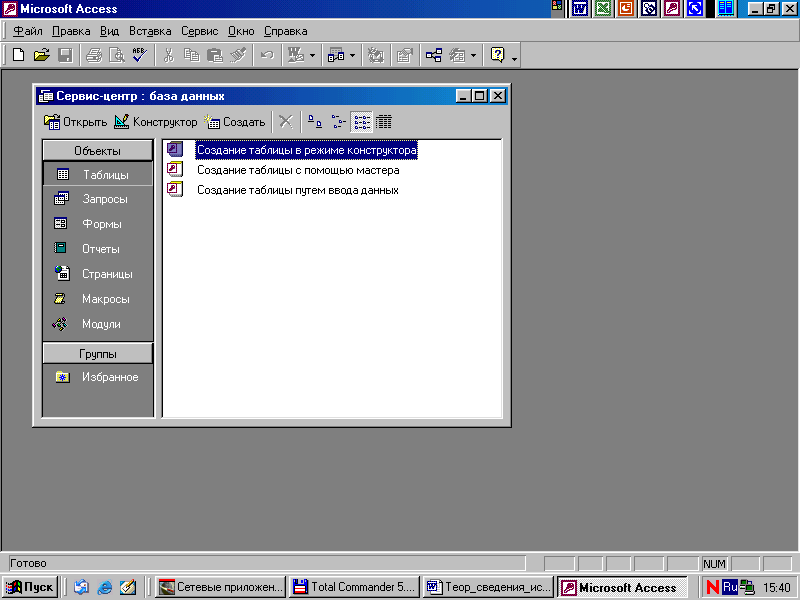800x600 pixels.
Task: Click the Ru language indicator in tray
Action: click(730, 587)
